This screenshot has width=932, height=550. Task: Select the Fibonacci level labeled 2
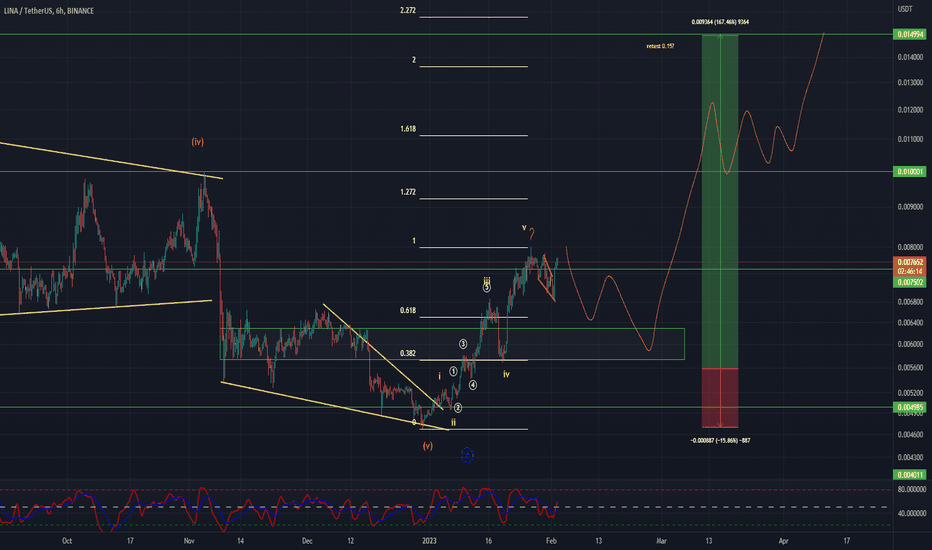pyautogui.click(x=414, y=60)
